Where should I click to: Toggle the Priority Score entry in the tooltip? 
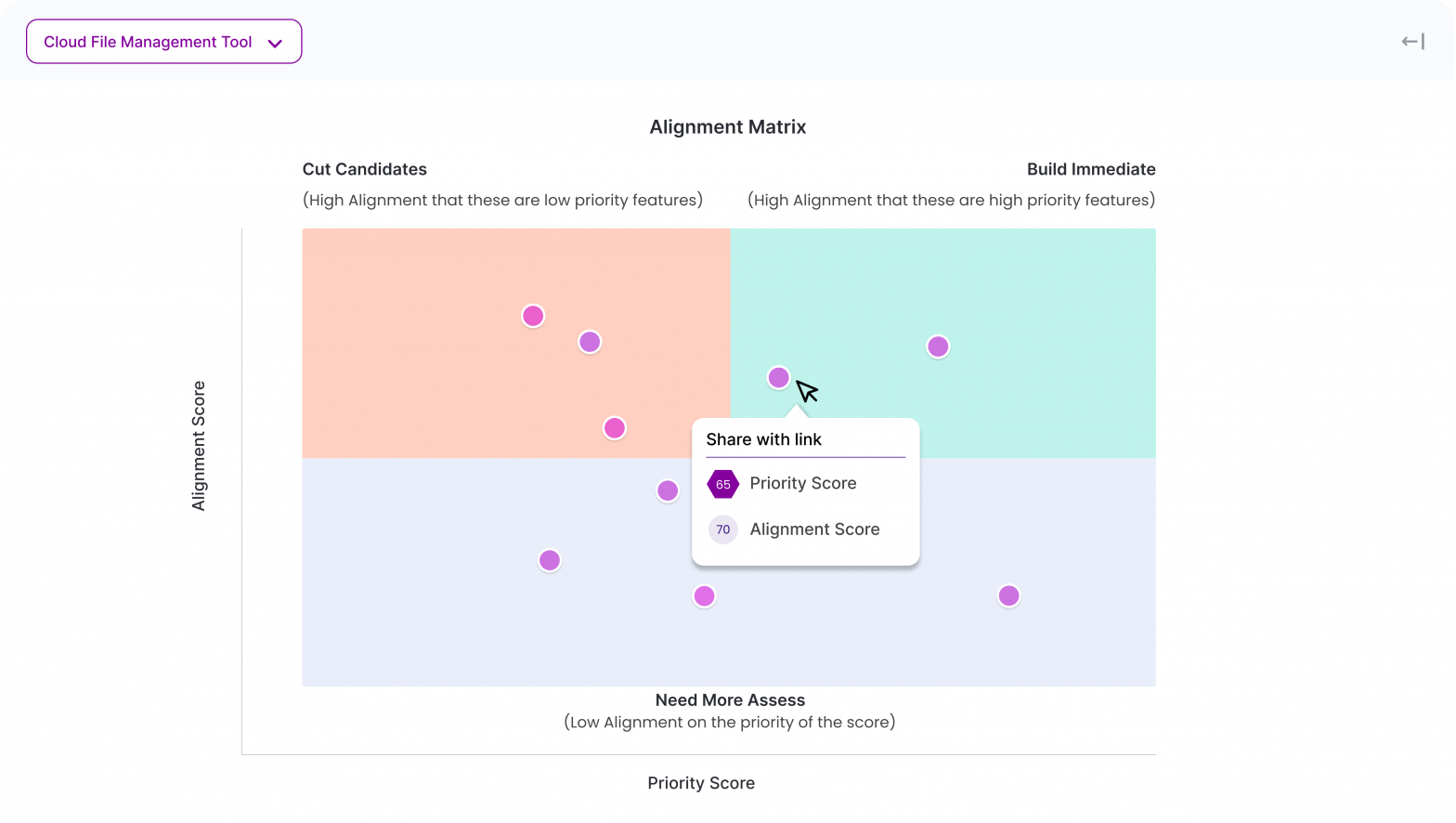[803, 483]
